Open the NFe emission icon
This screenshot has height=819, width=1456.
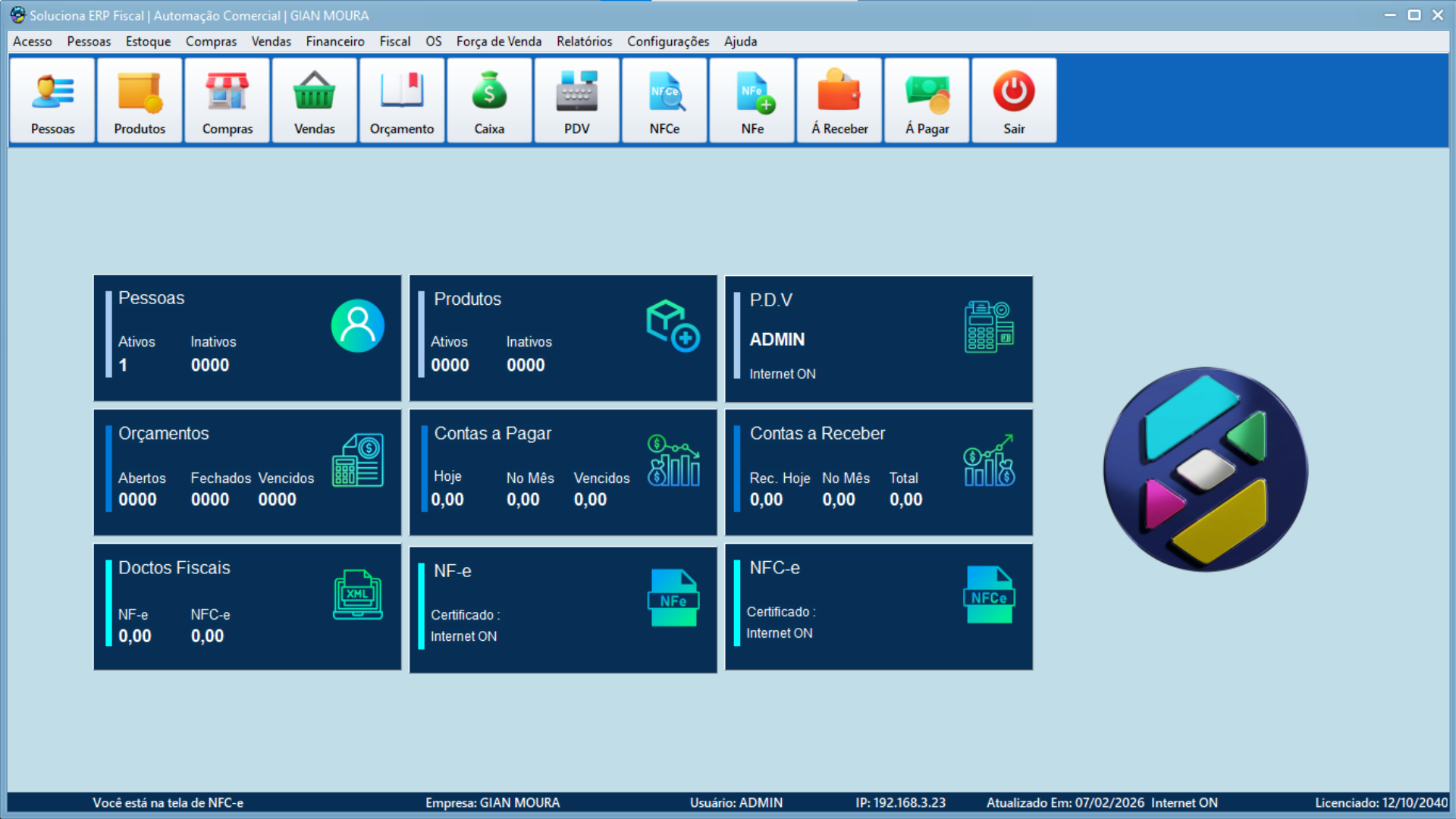point(752,99)
